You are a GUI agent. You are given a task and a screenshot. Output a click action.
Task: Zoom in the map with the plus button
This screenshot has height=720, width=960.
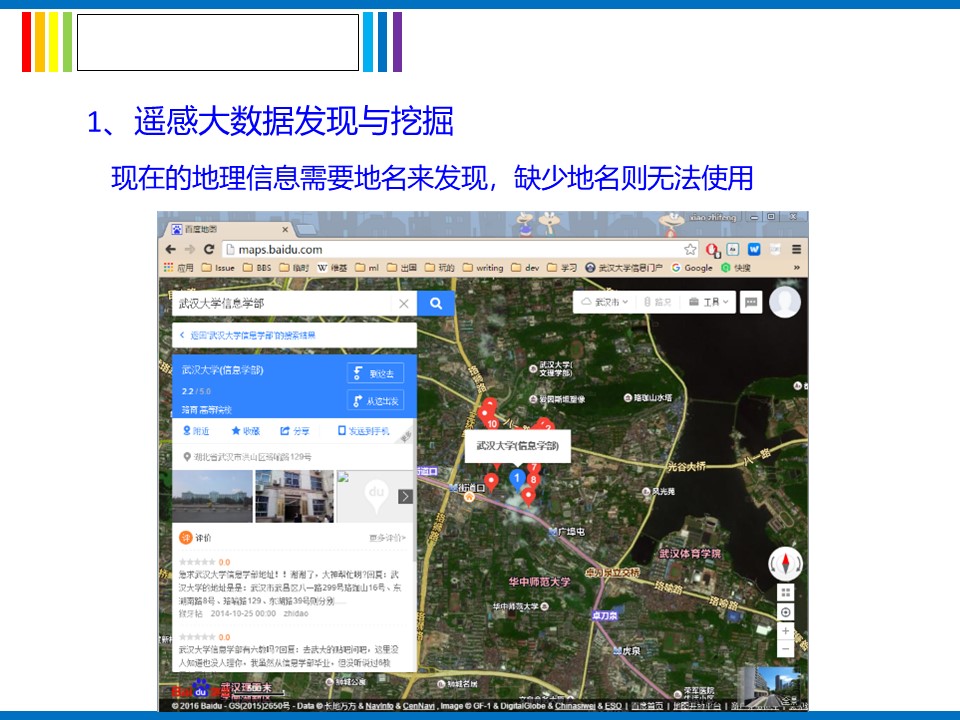[786, 631]
